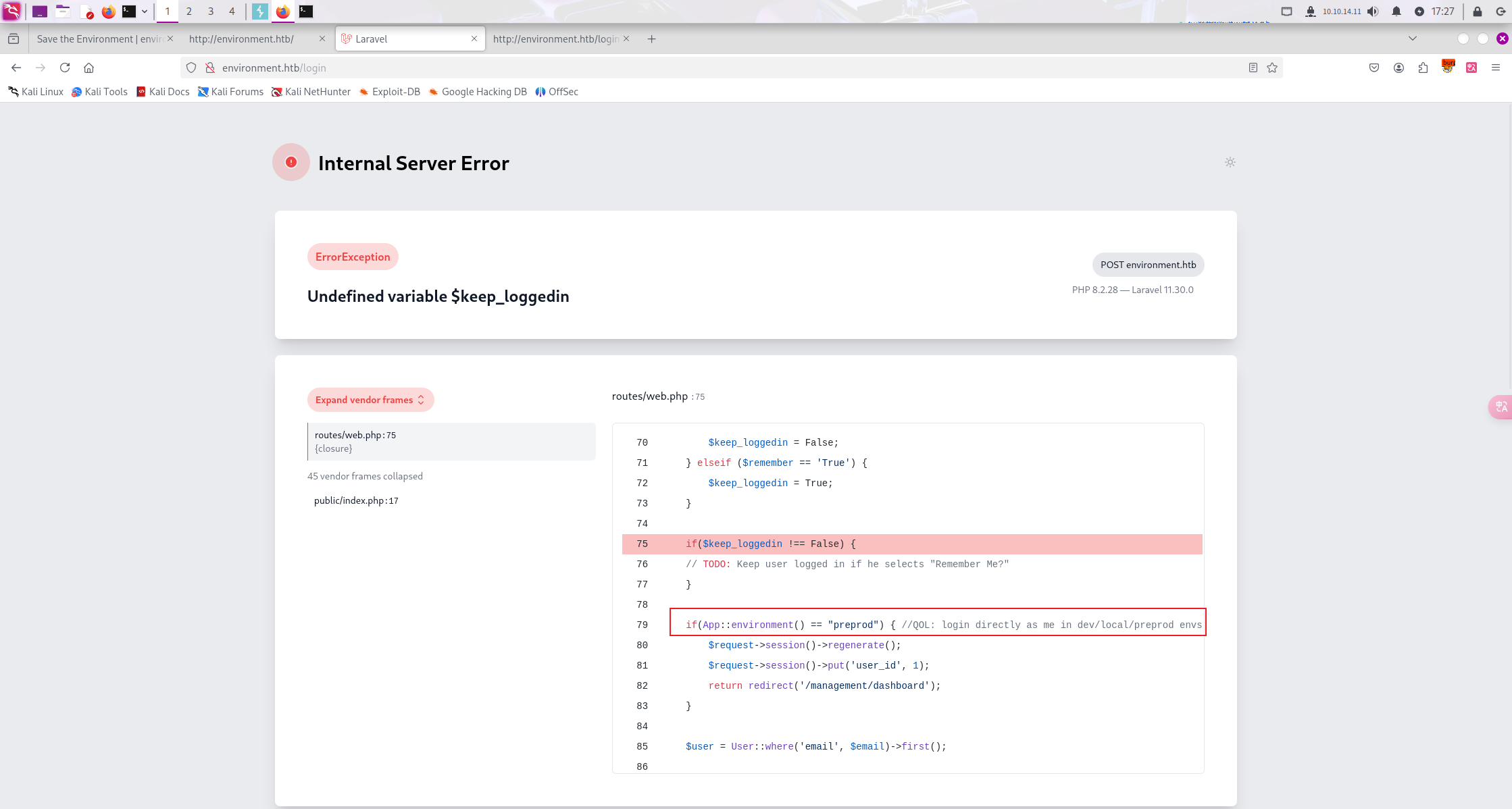Image resolution: width=1512 pixels, height=809 pixels.
Task: Save page to Pocket
Action: pos(1374,68)
